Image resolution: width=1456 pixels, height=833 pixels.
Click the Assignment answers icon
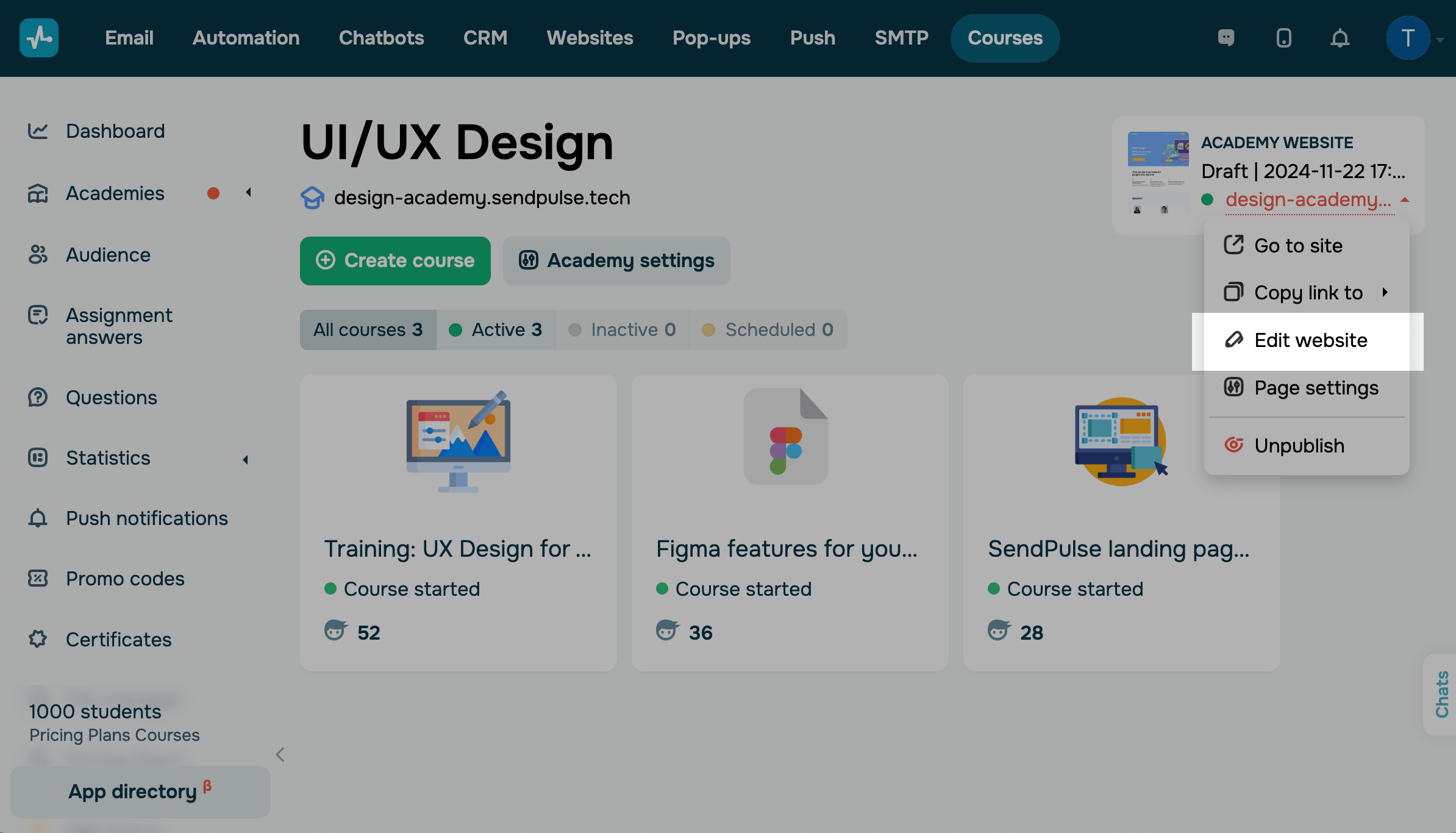click(38, 315)
